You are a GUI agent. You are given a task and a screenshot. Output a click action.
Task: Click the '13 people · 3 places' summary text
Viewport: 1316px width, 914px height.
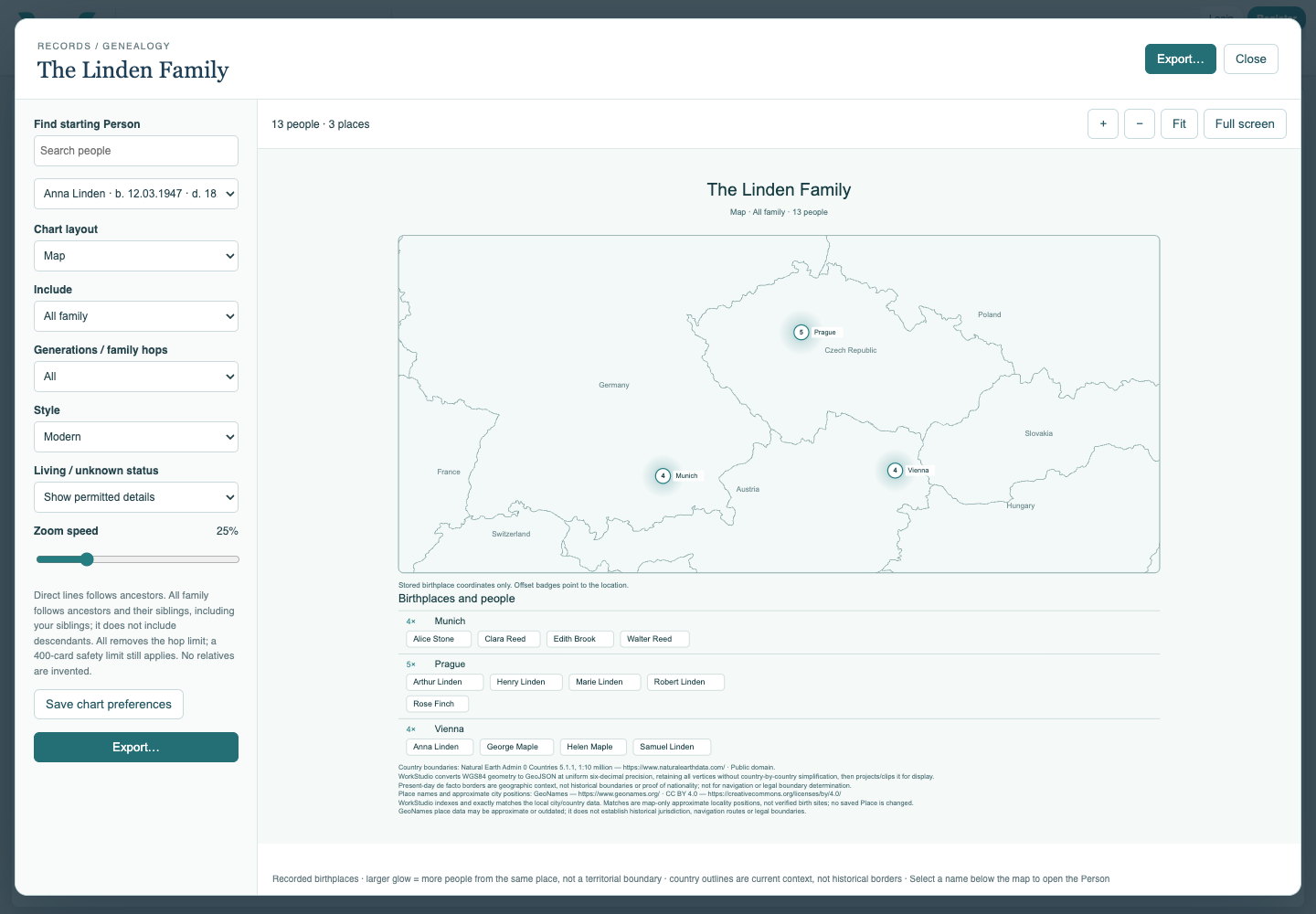(x=321, y=124)
